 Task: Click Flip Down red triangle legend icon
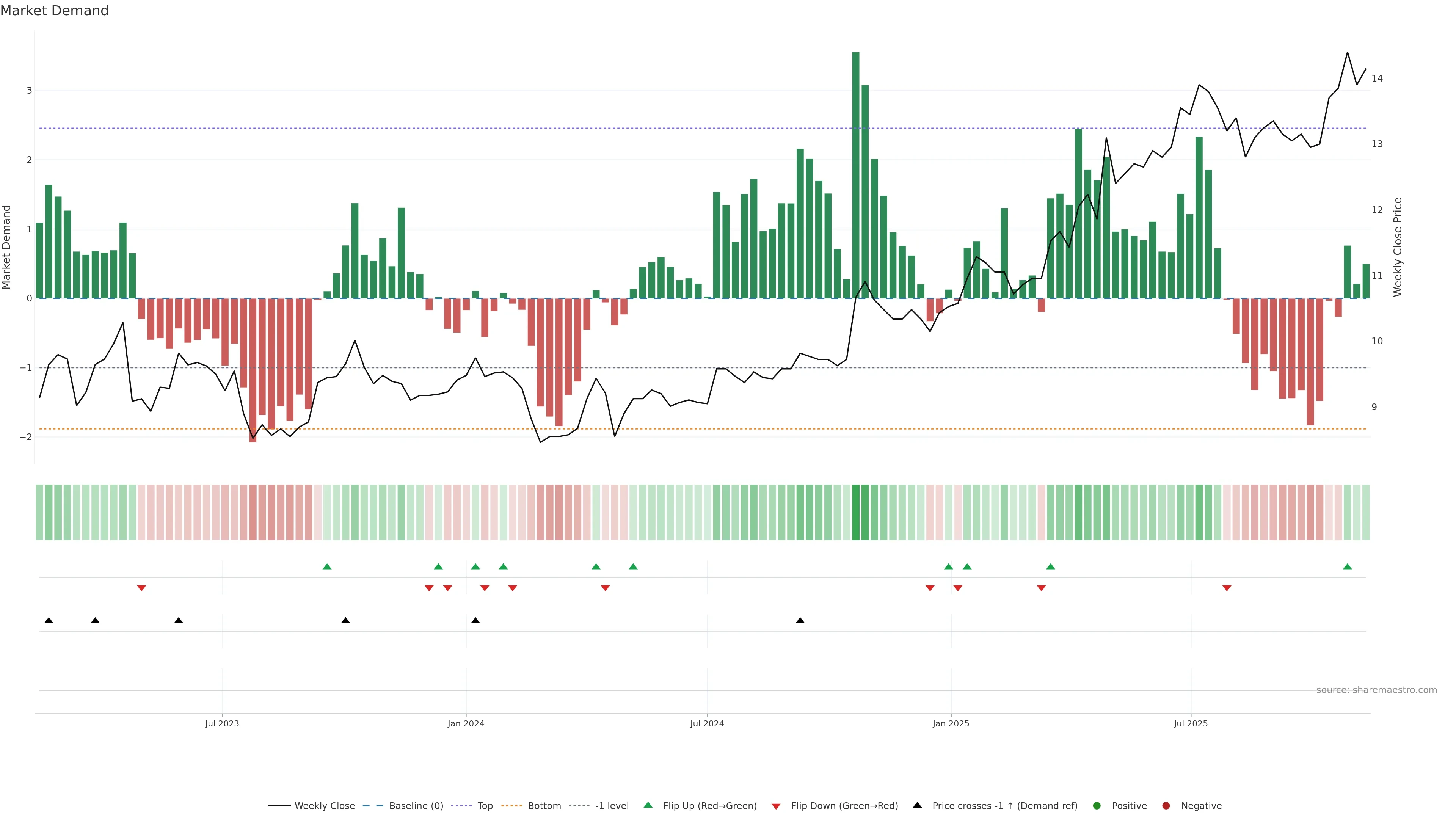coord(776,806)
